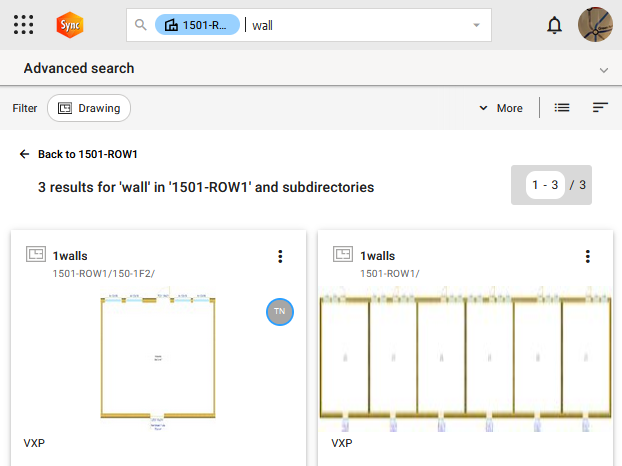Click the 1 - 3 page range indicator
The width and height of the screenshot is (622, 466).
click(x=546, y=185)
